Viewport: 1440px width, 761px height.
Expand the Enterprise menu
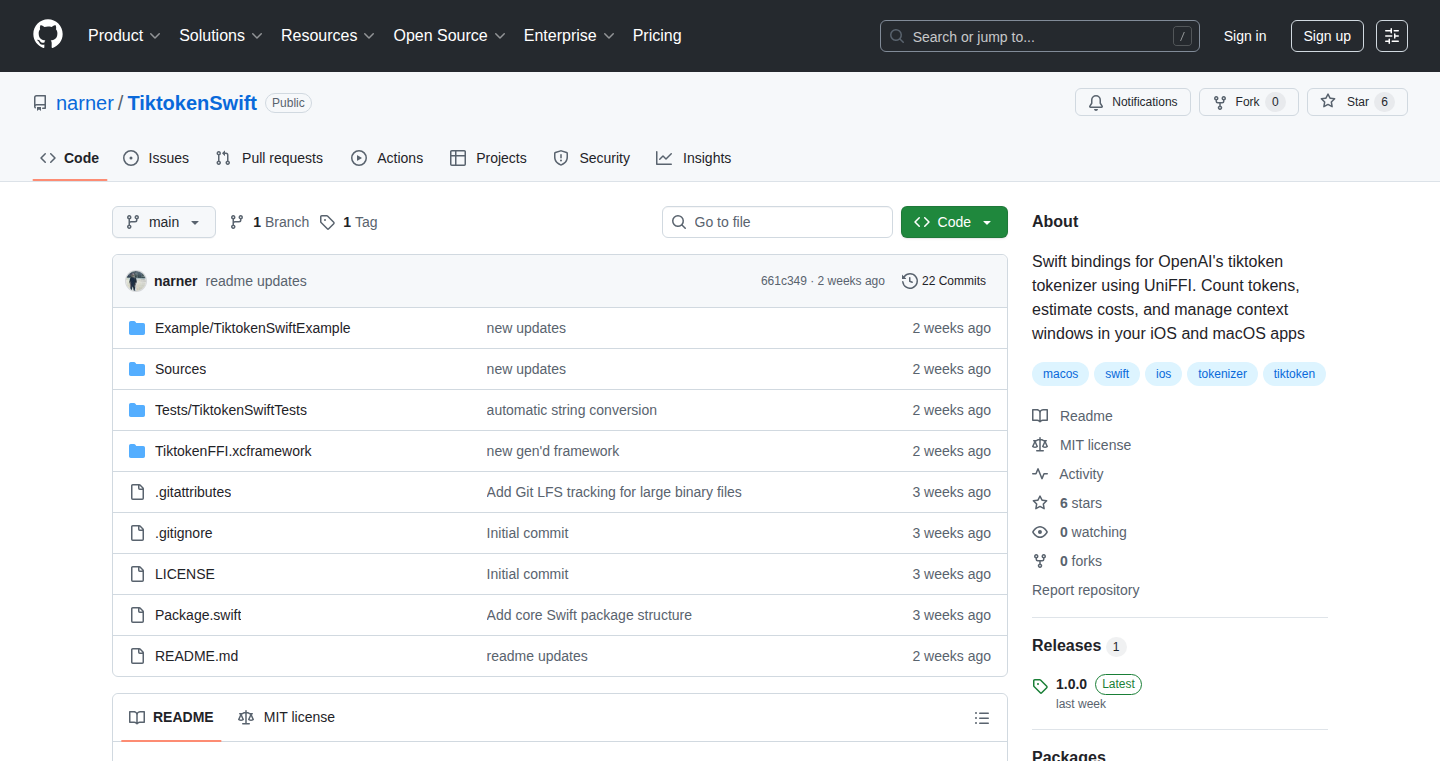[569, 35]
